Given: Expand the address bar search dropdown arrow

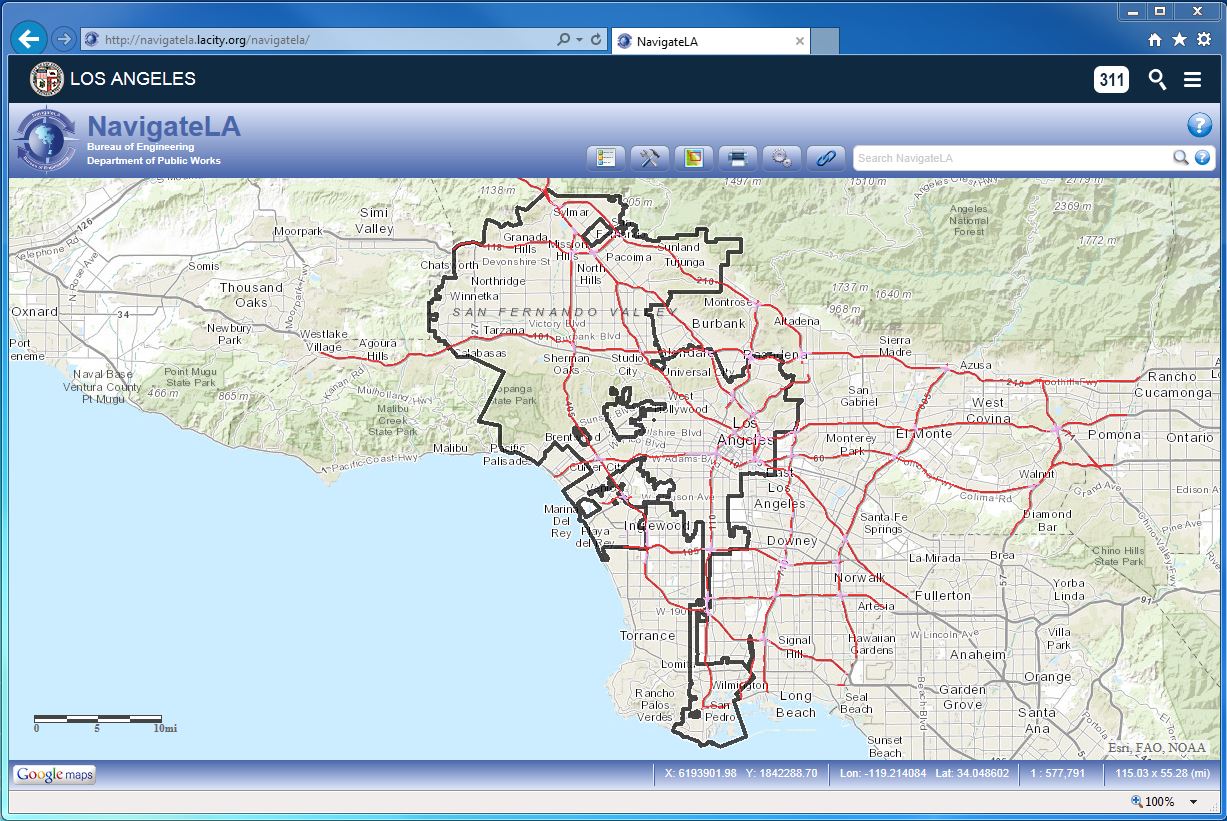Looking at the screenshot, I should click(x=579, y=40).
